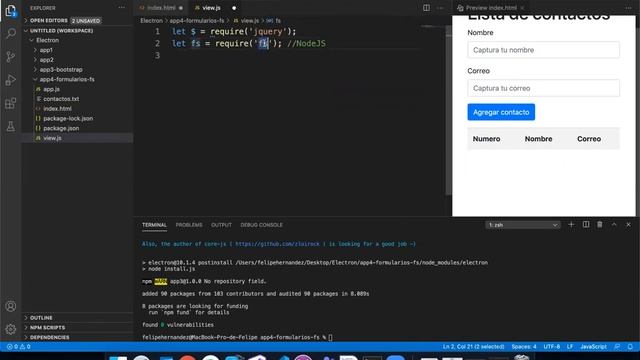Open app.js in the explorer
Viewport: 640px width, 360px height.
click(78, 89)
